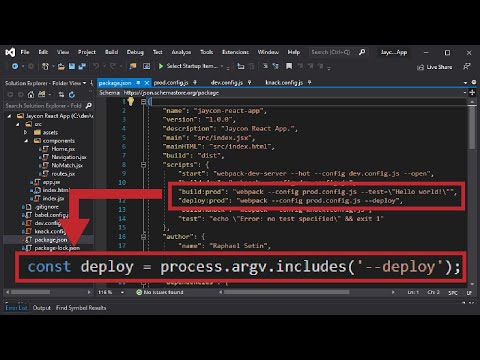Click the Switch Views icon in Solution Explorer
Screen dimensions: 480x360
coord(42,95)
